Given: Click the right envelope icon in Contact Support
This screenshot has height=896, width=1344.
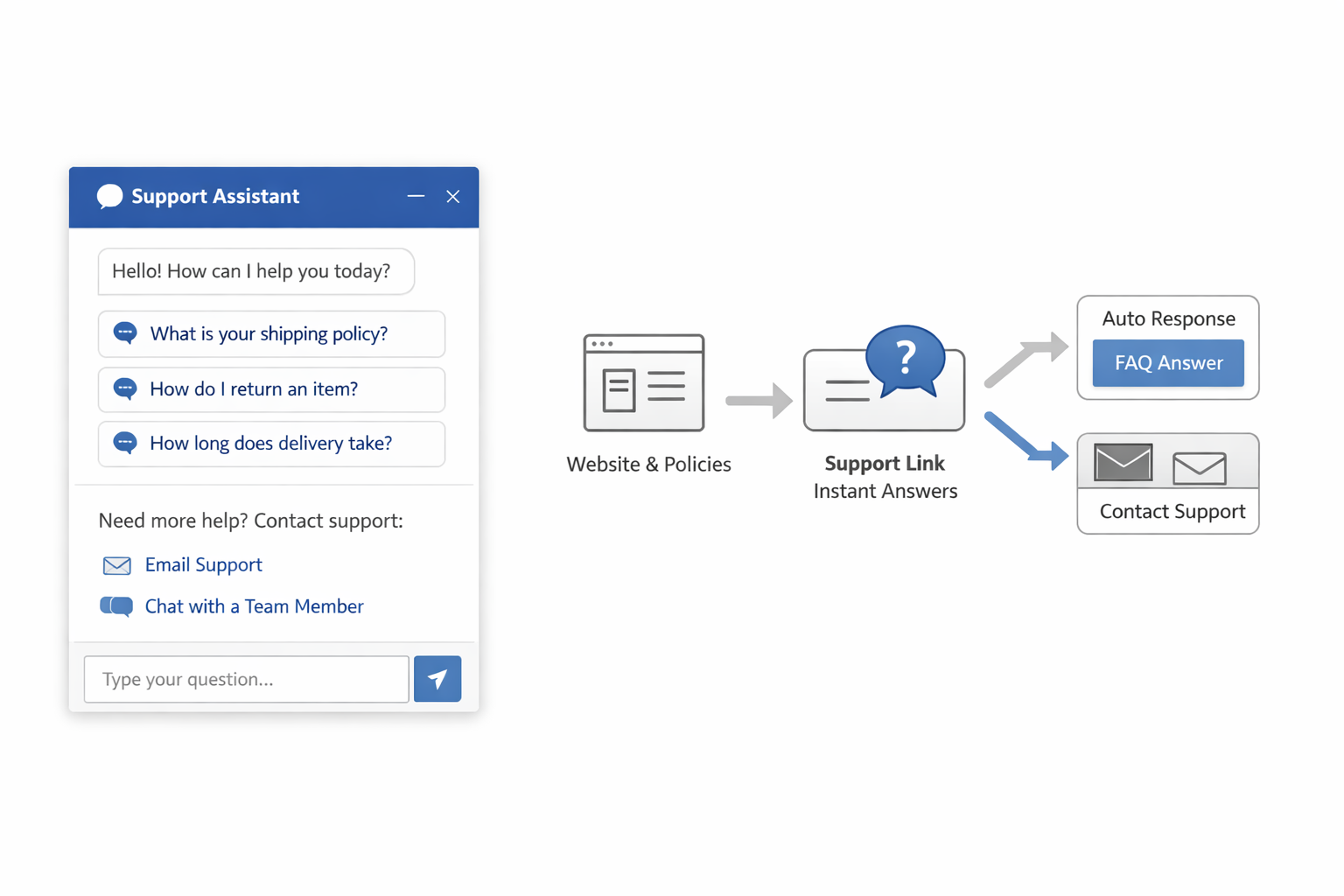Looking at the screenshot, I should tap(1200, 468).
